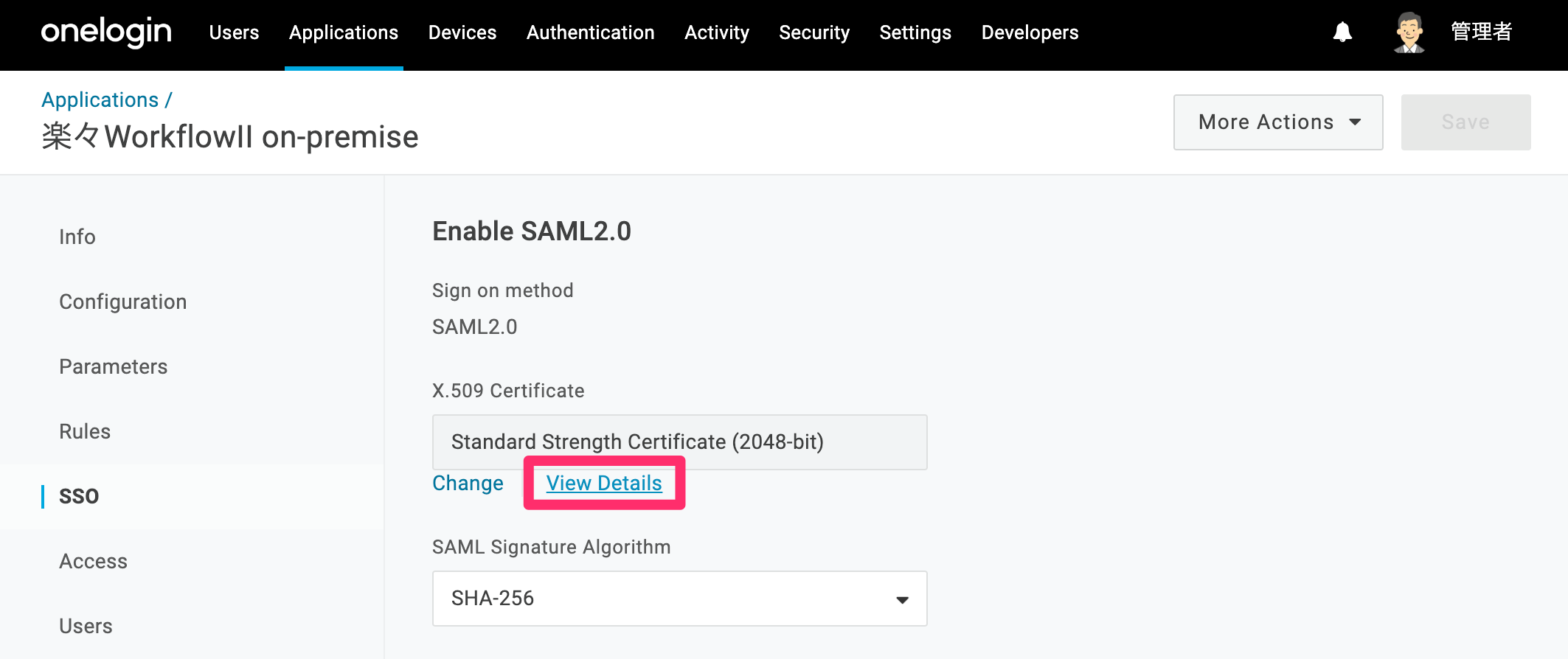Expand the More Actions dropdown

pyautogui.click(x=1278, y=122)
